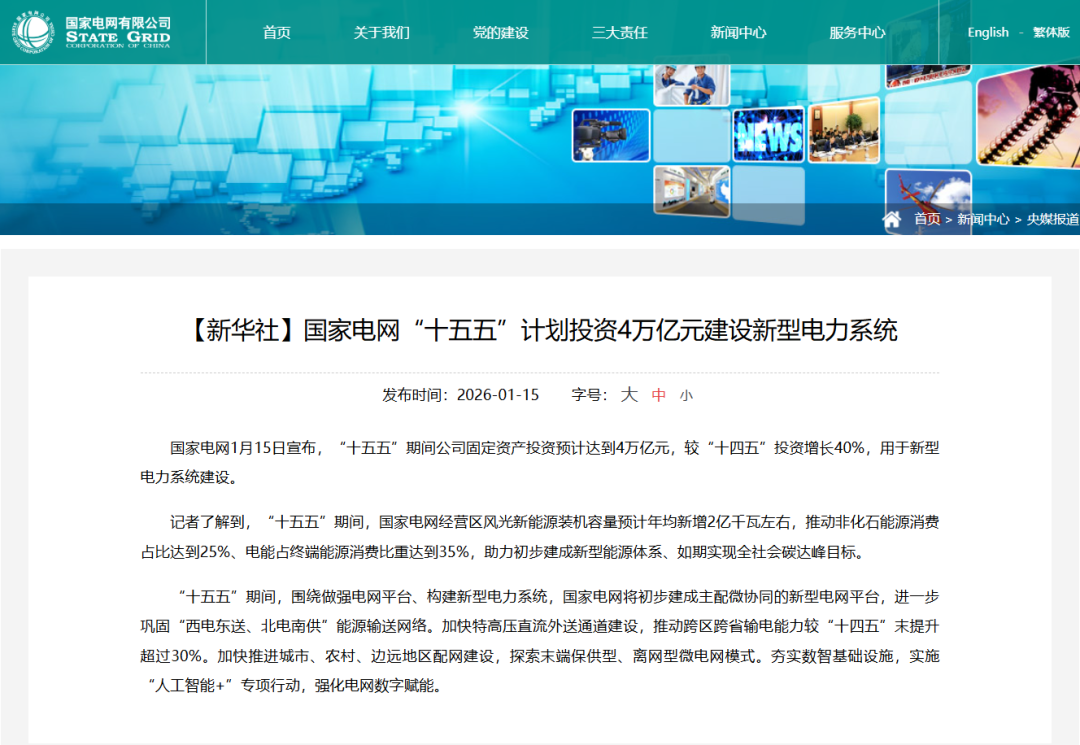The width and height of the screenshot is (1080, 745).
Task: Select 服务中心 in the navigation bar
Action: [x=857, y=32]
